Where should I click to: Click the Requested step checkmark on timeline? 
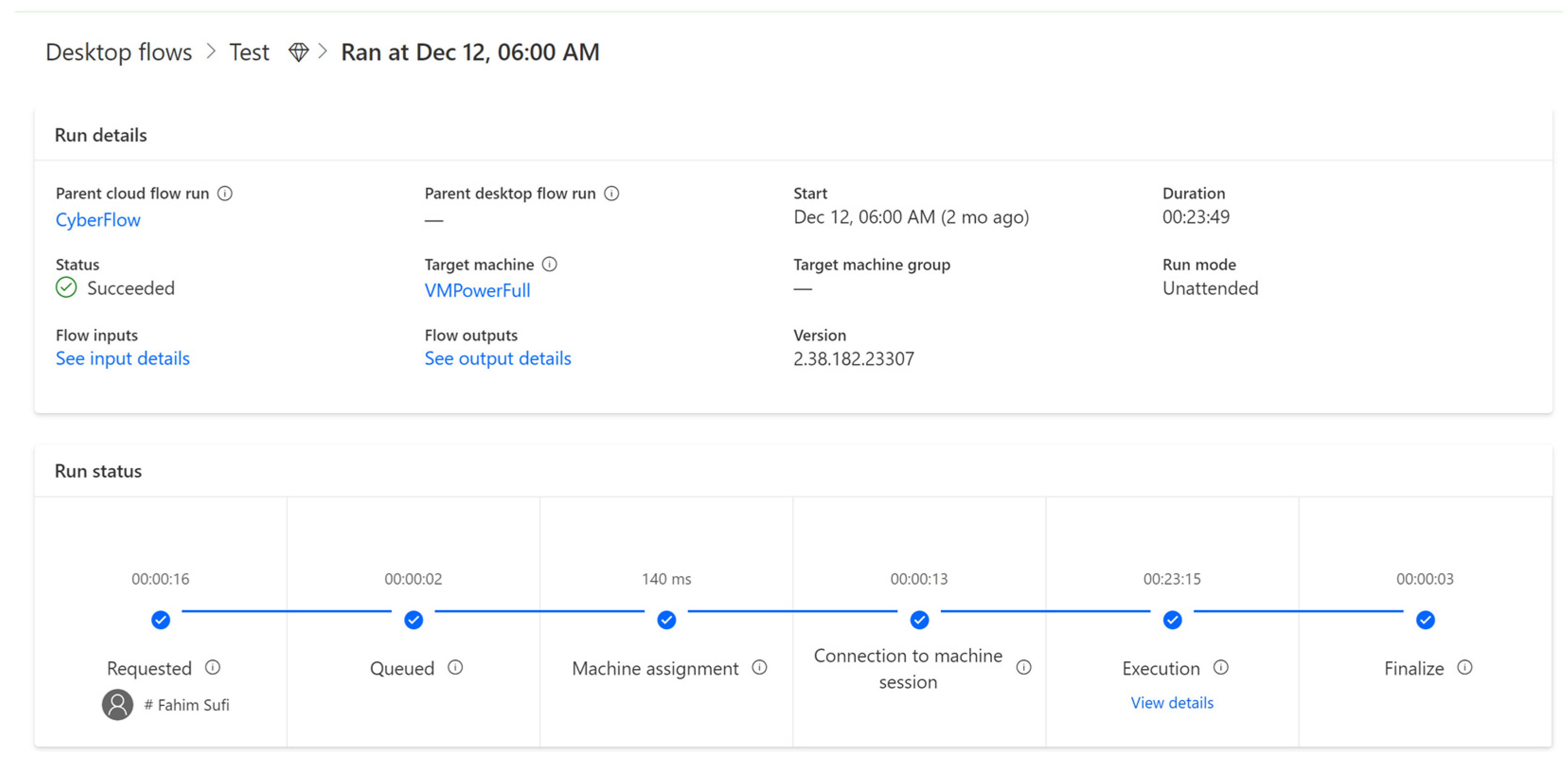161,619
